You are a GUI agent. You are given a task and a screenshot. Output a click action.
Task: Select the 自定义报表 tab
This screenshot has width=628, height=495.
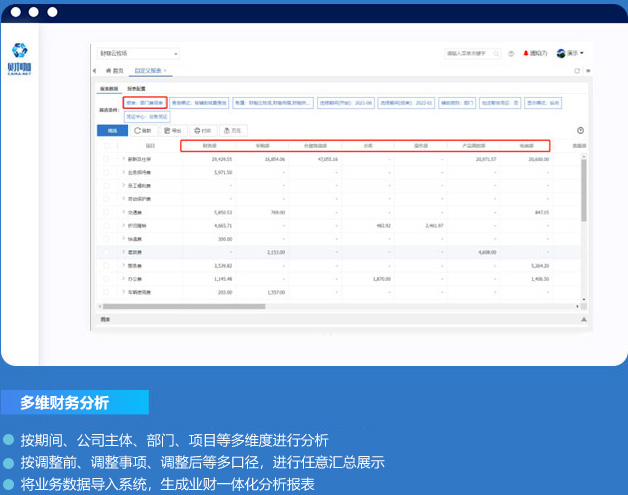click(x=148, y=70)
